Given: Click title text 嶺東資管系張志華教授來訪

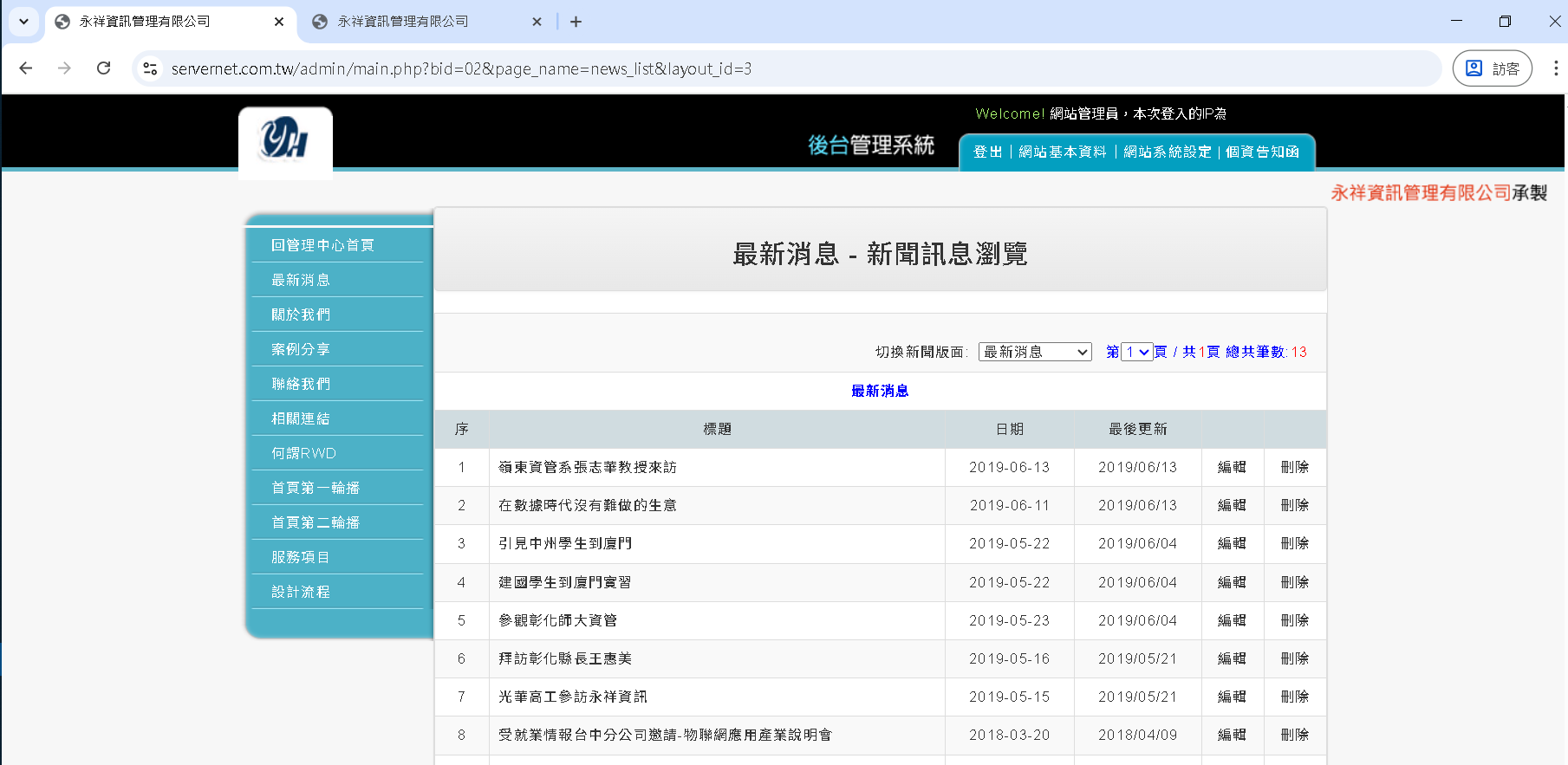Looking at the screenshot, I should pos(587,467).
